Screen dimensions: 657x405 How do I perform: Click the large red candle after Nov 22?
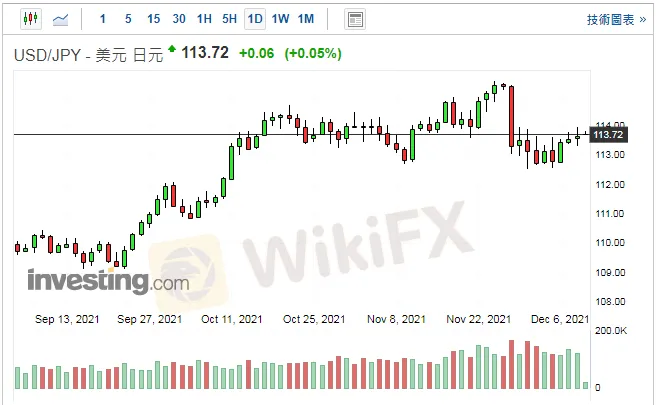tap(511, 116)
